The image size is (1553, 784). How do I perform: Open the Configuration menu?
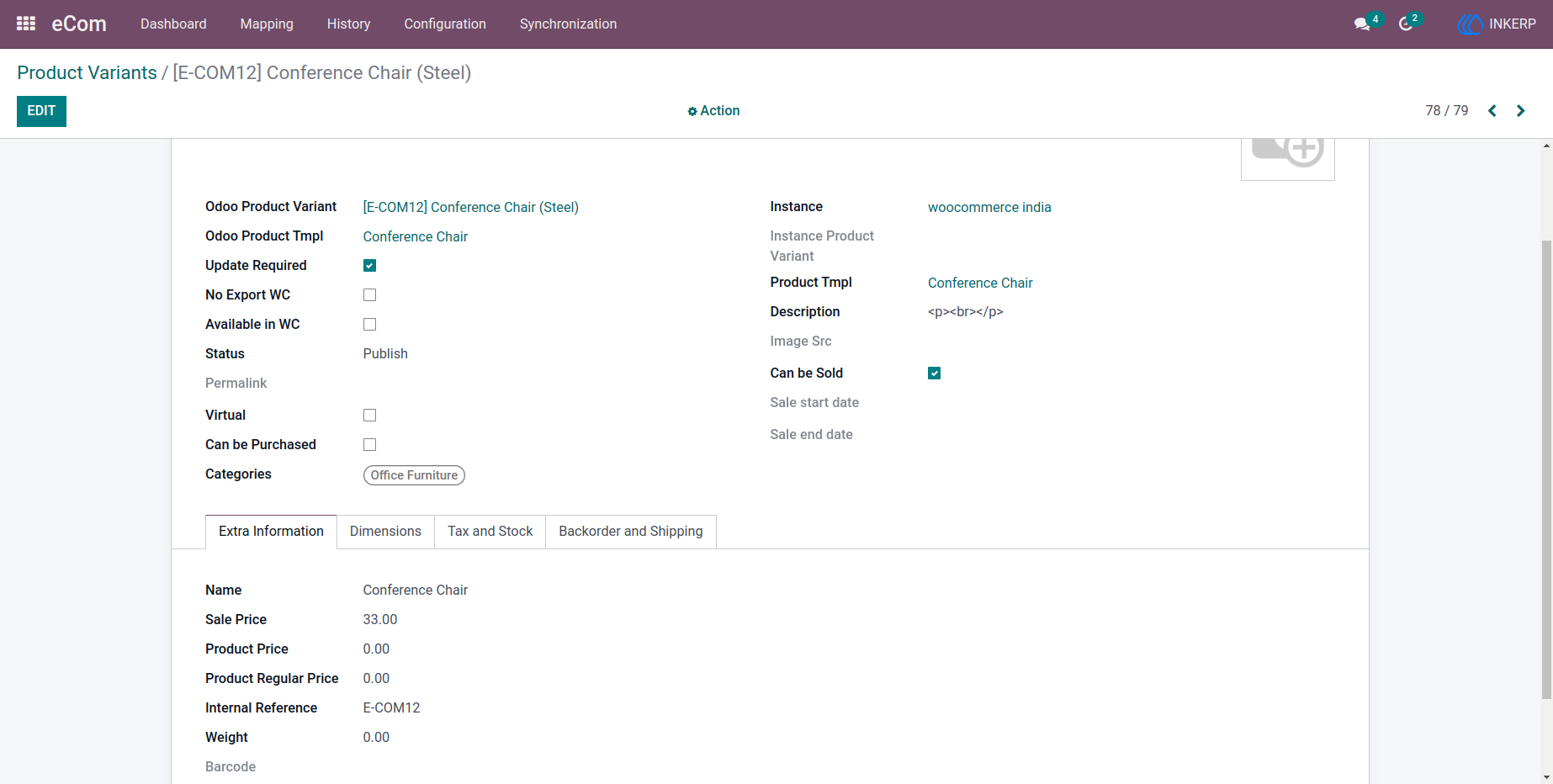[445, 24]
